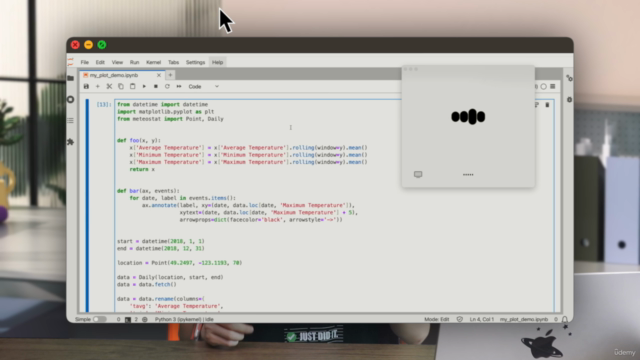The width and height of the screenshot is (640, 360).
Task: Run the selected cell
Action: pos(144,87)
